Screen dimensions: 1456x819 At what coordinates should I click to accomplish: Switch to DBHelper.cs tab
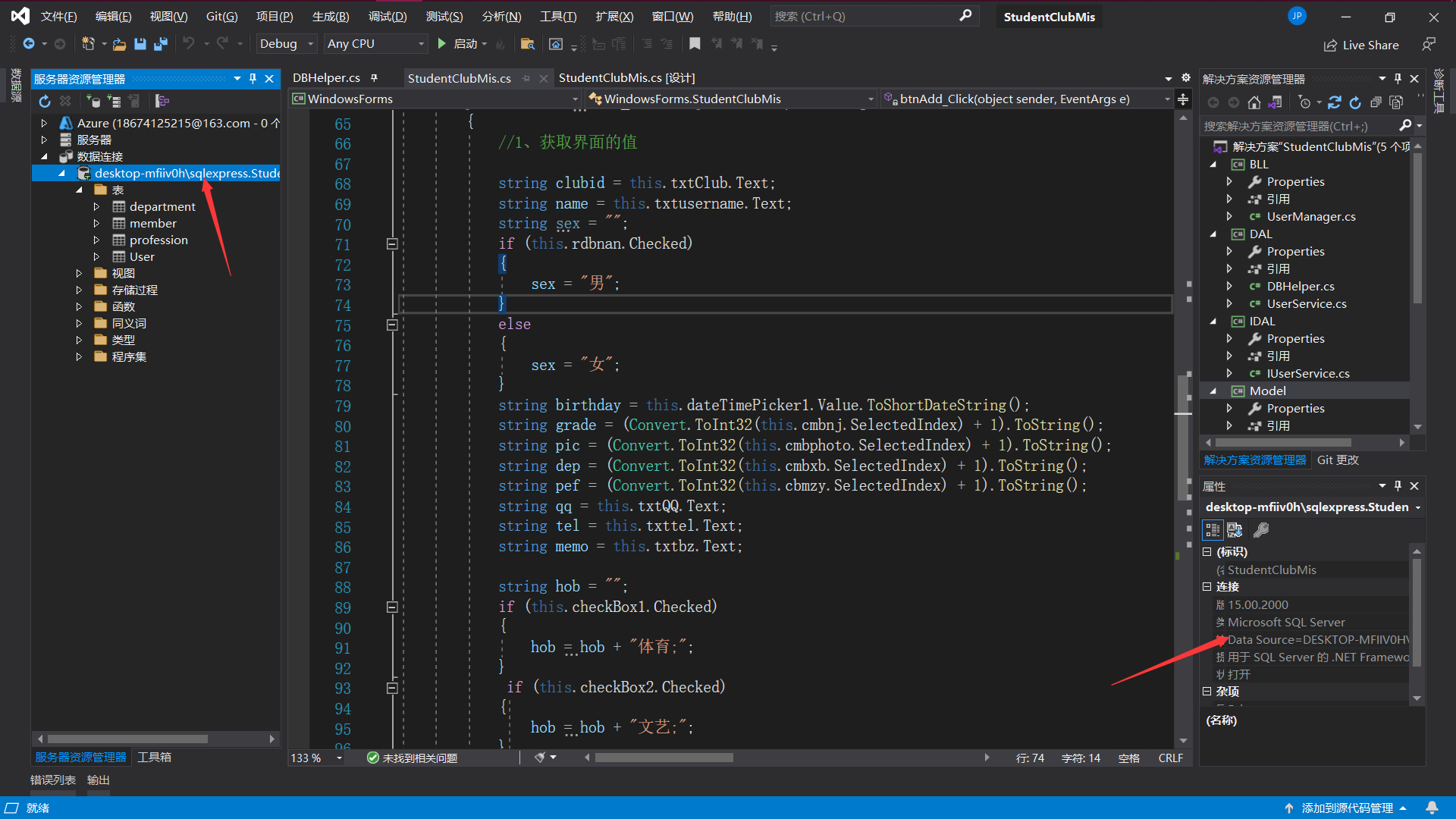(326, 78)
